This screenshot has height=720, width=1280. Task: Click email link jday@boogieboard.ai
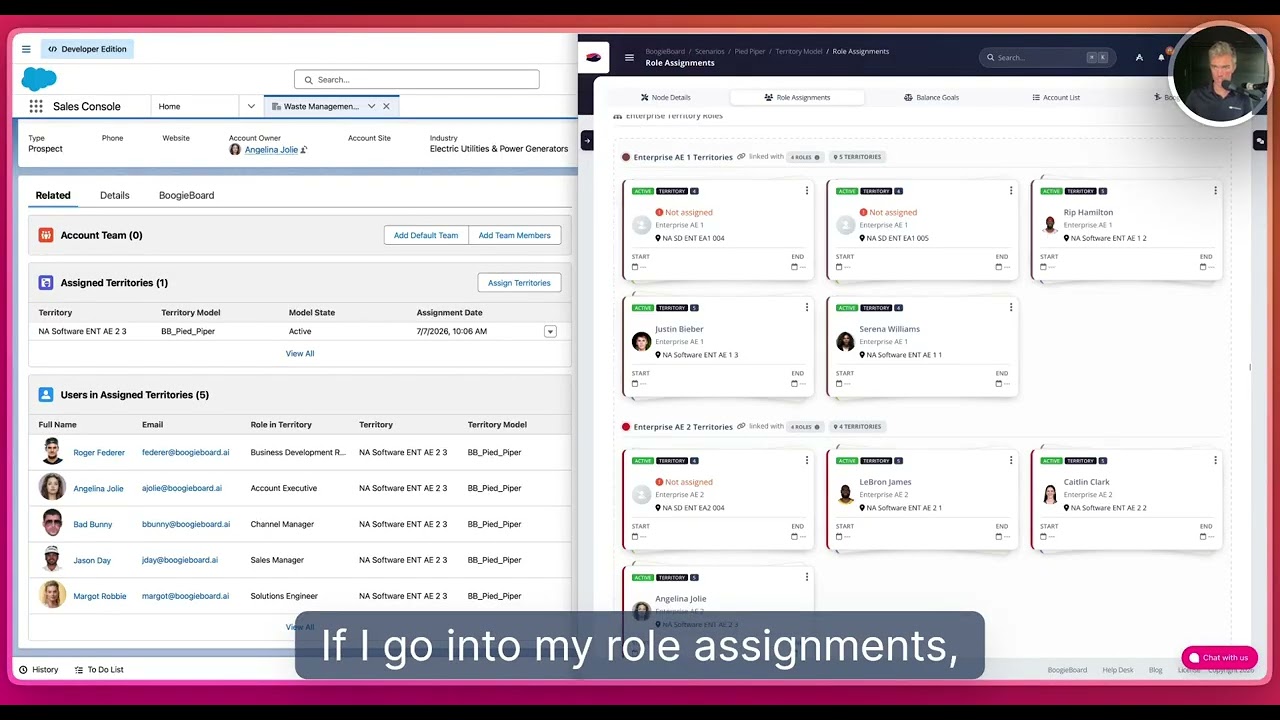click(180, 560)
